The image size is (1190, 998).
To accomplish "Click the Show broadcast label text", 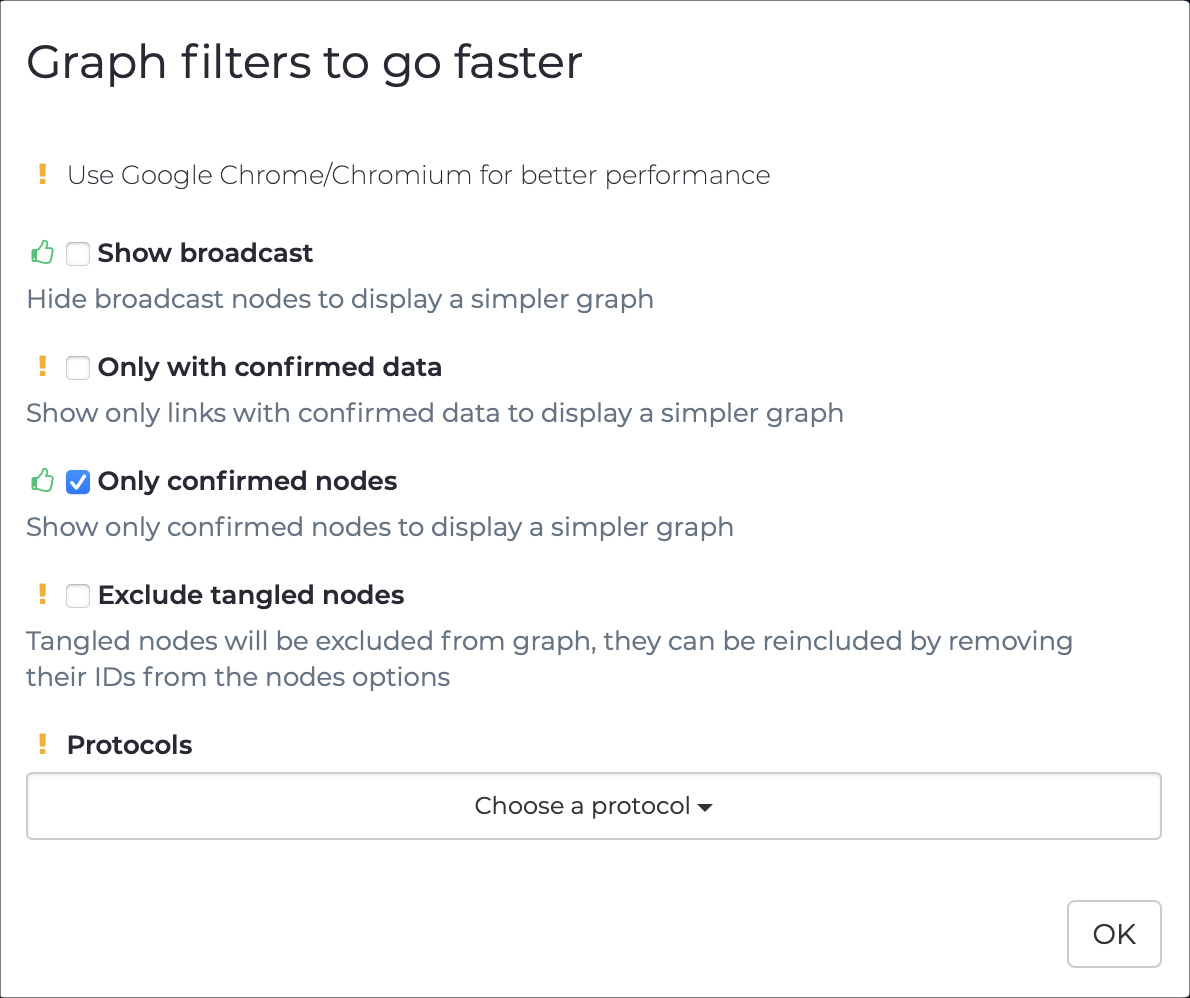I will [x=205, y=253].
